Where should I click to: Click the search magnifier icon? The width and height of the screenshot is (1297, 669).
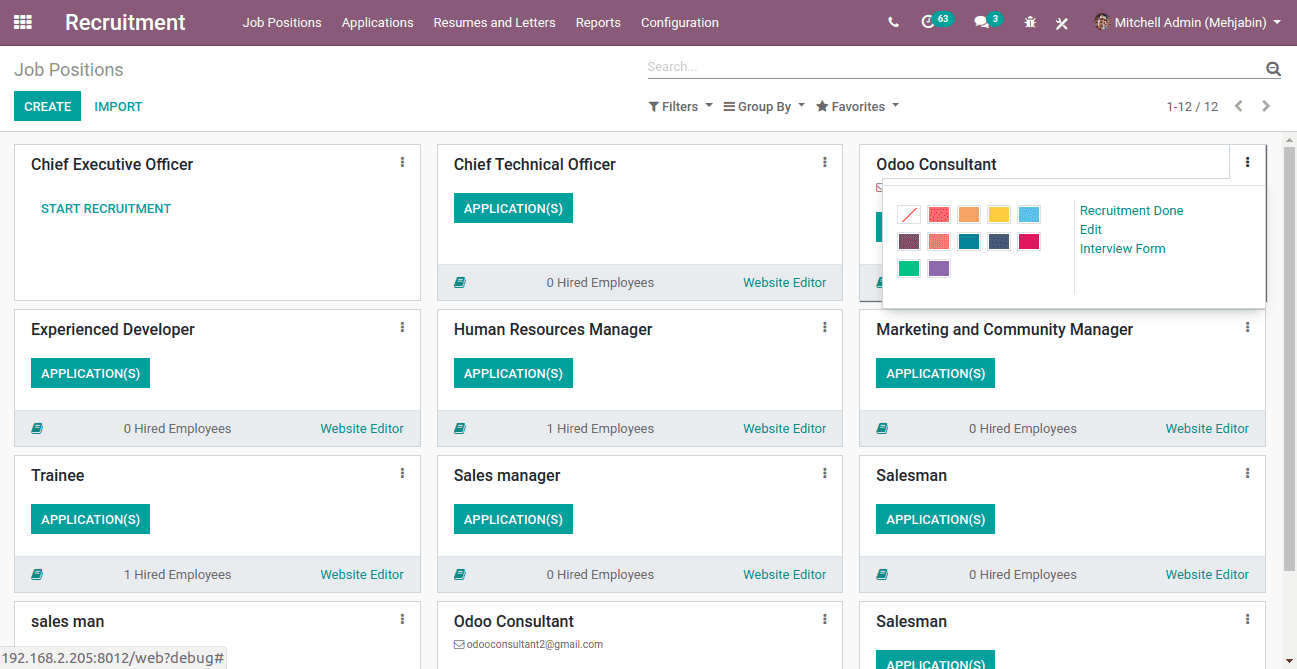click(x=1273, y=68)
